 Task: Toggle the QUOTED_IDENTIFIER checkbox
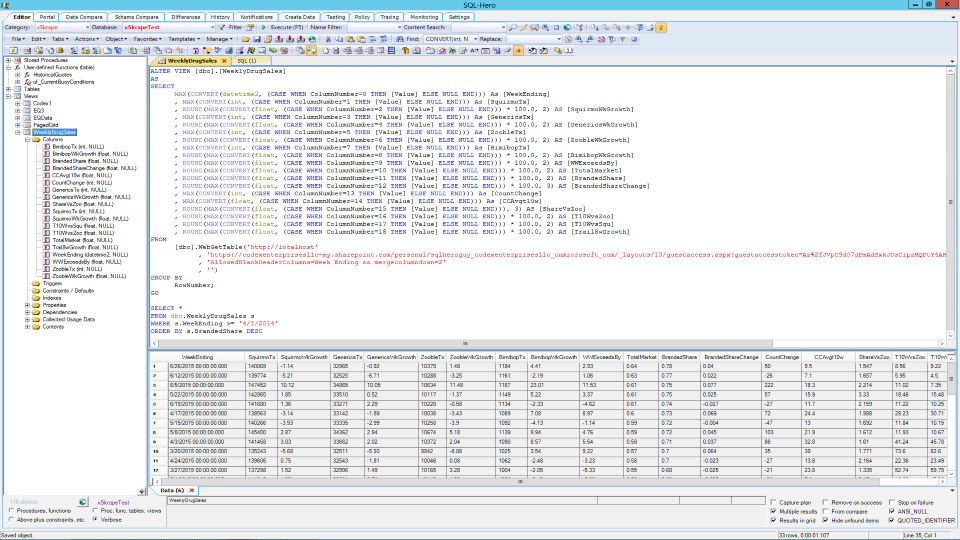(891, 520)
